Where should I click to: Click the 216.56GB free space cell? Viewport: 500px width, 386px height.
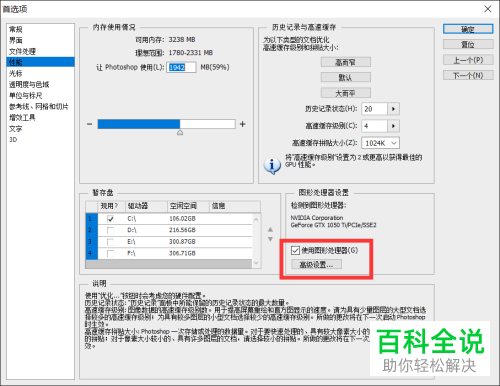(182, 230)
